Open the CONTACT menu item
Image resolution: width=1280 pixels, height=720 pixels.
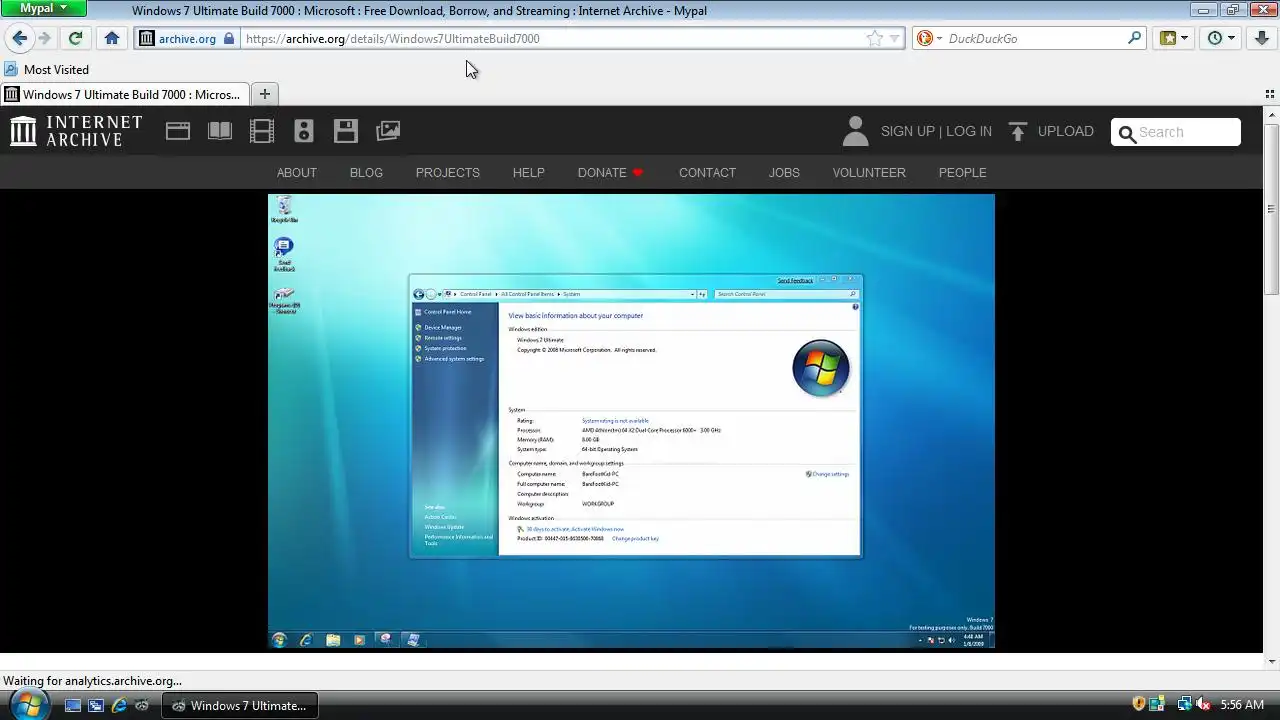707,172
